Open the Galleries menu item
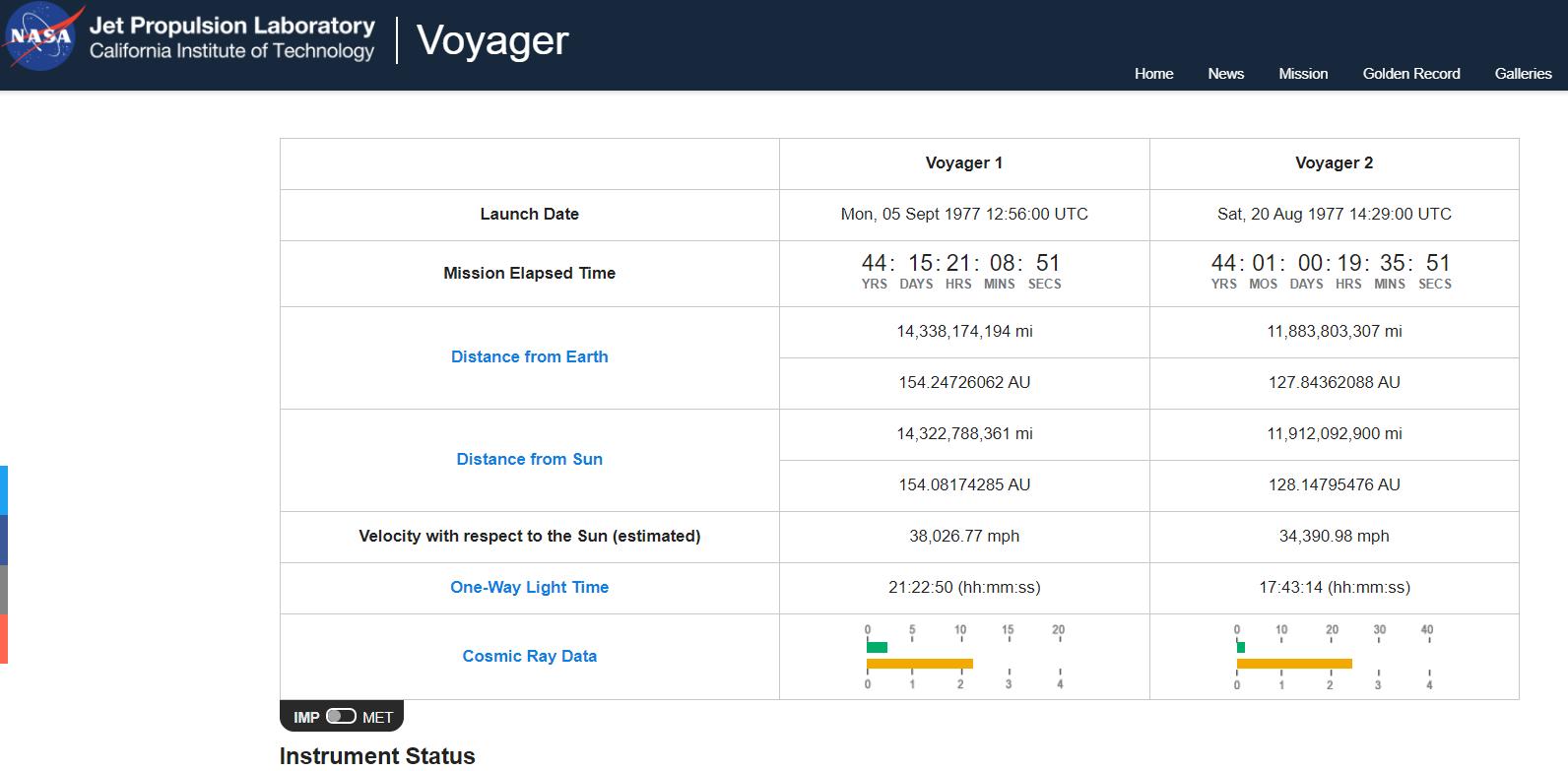This screenshot has width=1568, height=771. (1523, 74)
